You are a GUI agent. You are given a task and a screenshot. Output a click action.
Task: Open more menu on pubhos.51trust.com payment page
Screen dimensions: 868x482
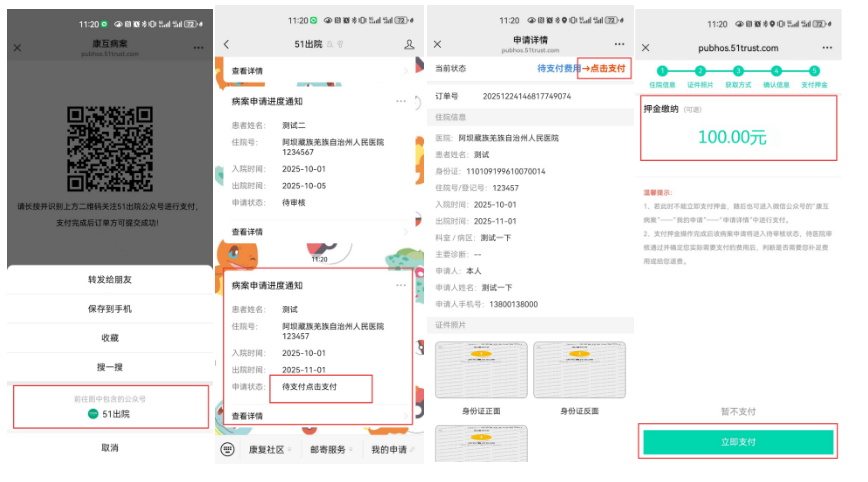pos(827,47)
